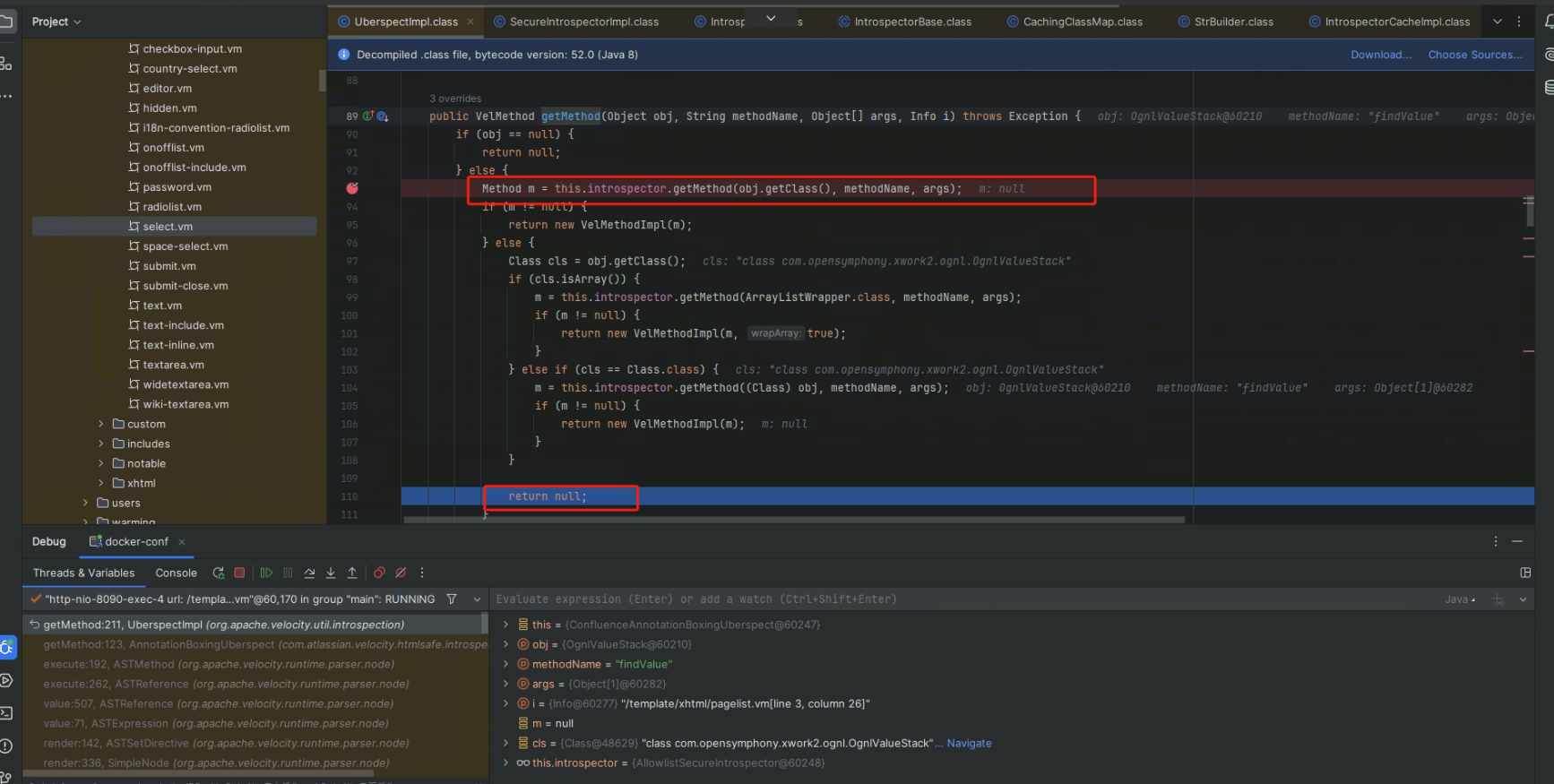The width and height of the screenshot is (1554, 784).
Task: Expand the obj variable node
Action: tap(505, 644)
